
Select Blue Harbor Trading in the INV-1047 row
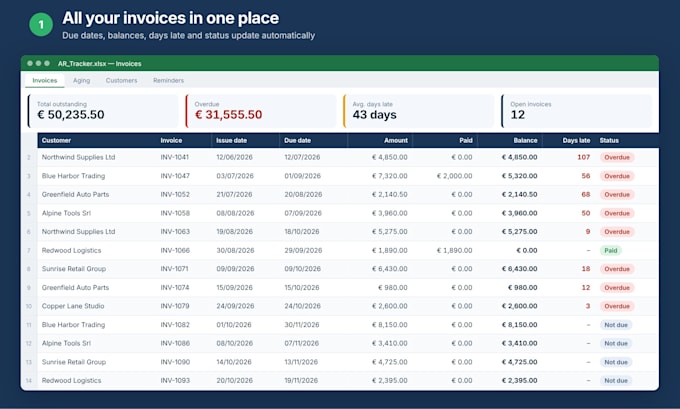pyautogui.click(x=73, y=176)
